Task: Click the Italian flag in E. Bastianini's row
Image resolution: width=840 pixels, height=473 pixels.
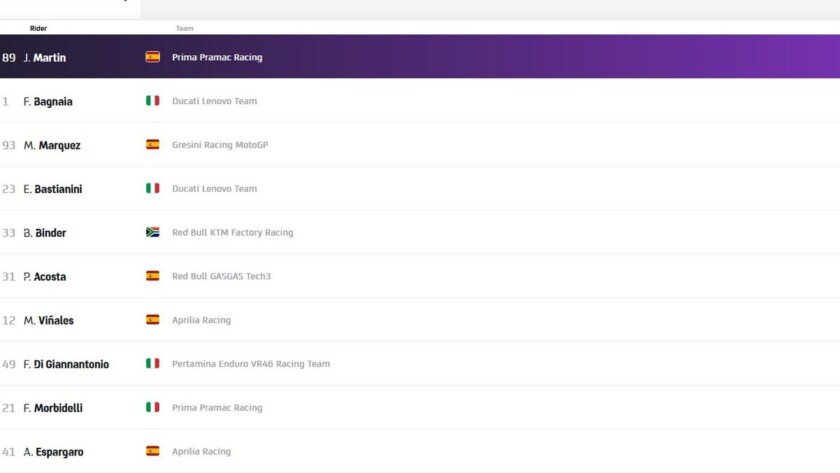Action: click(152, 188)
